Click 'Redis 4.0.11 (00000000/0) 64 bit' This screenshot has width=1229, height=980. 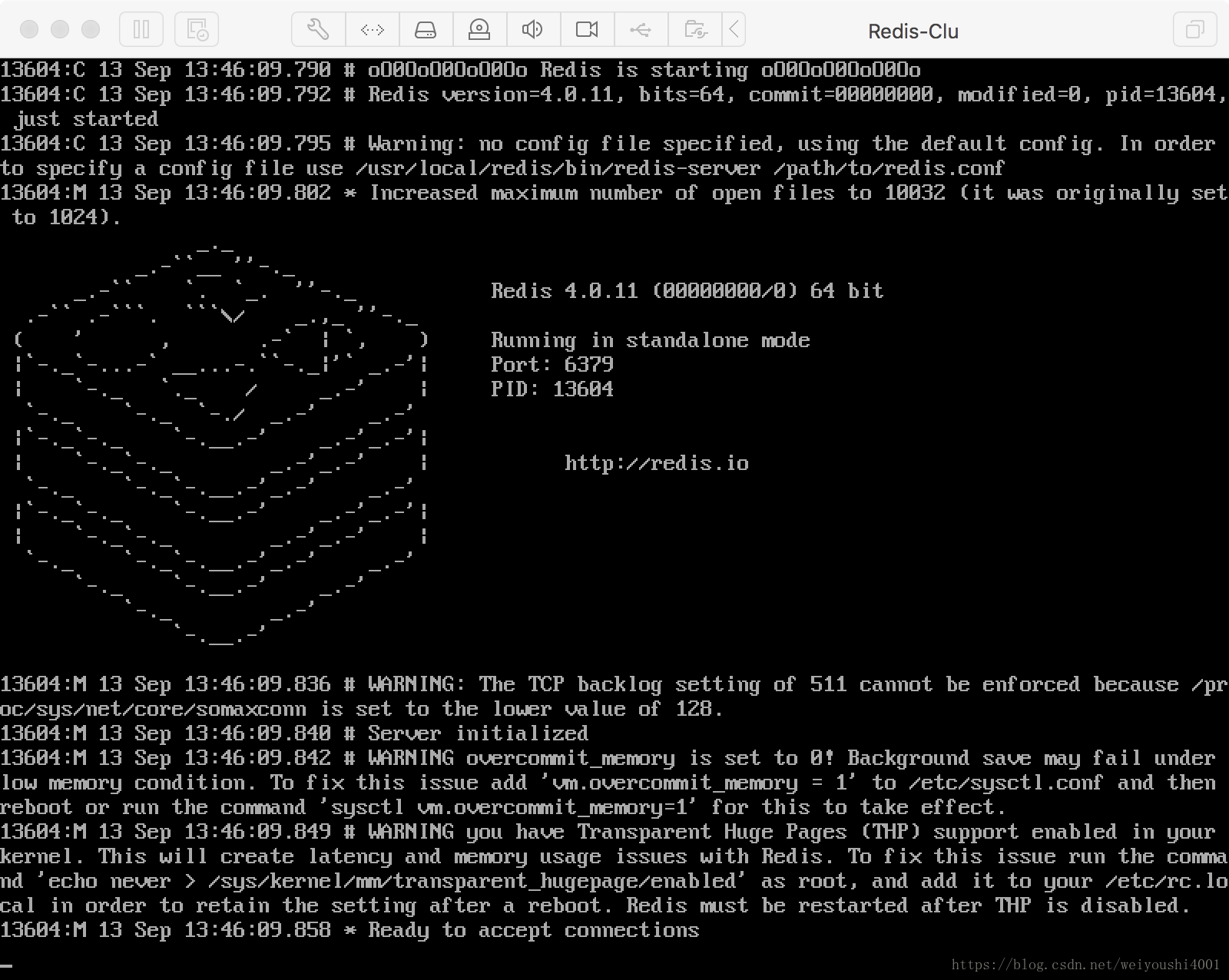[x=687, y=290]
